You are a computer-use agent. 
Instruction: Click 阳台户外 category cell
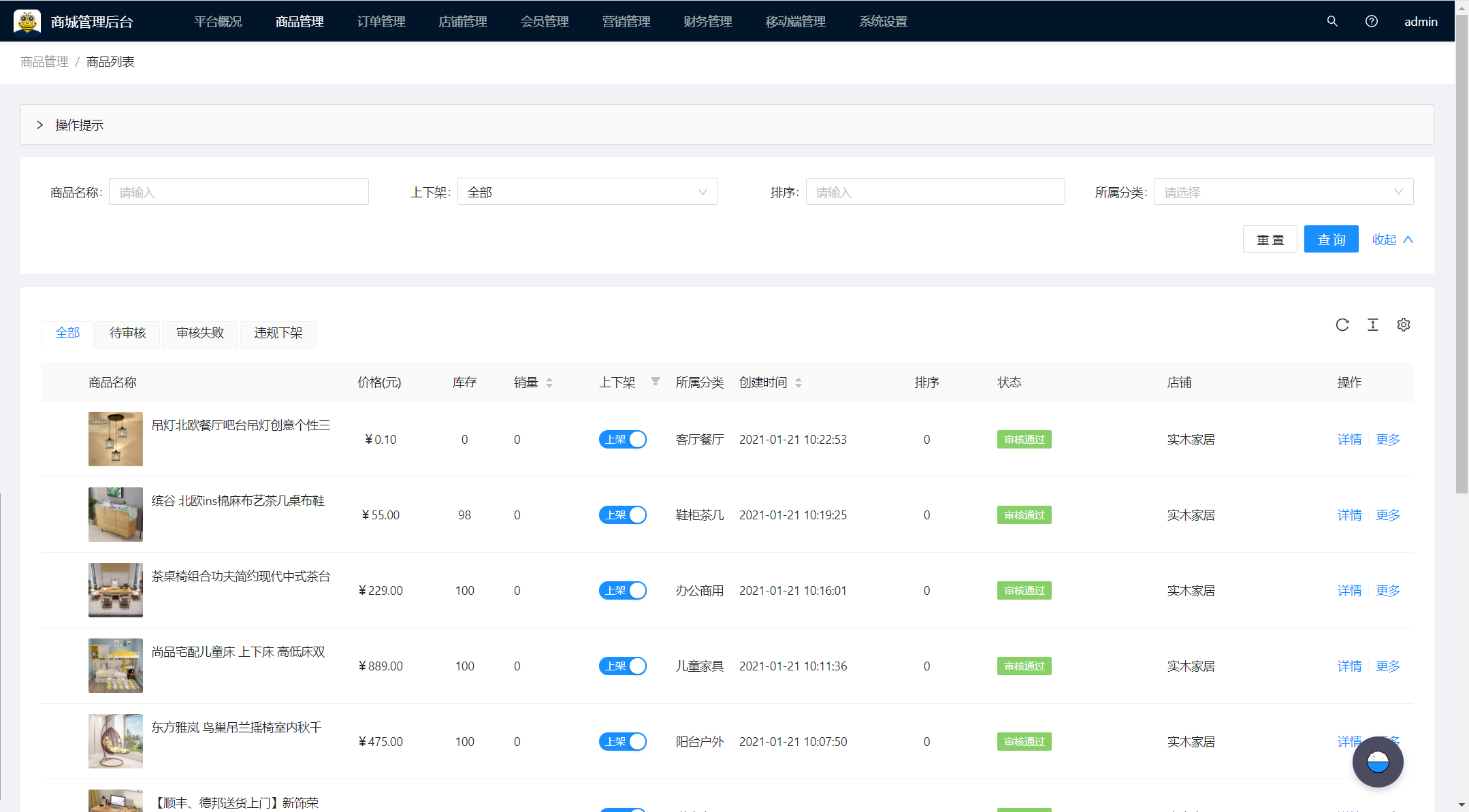[x=700, y=742]
